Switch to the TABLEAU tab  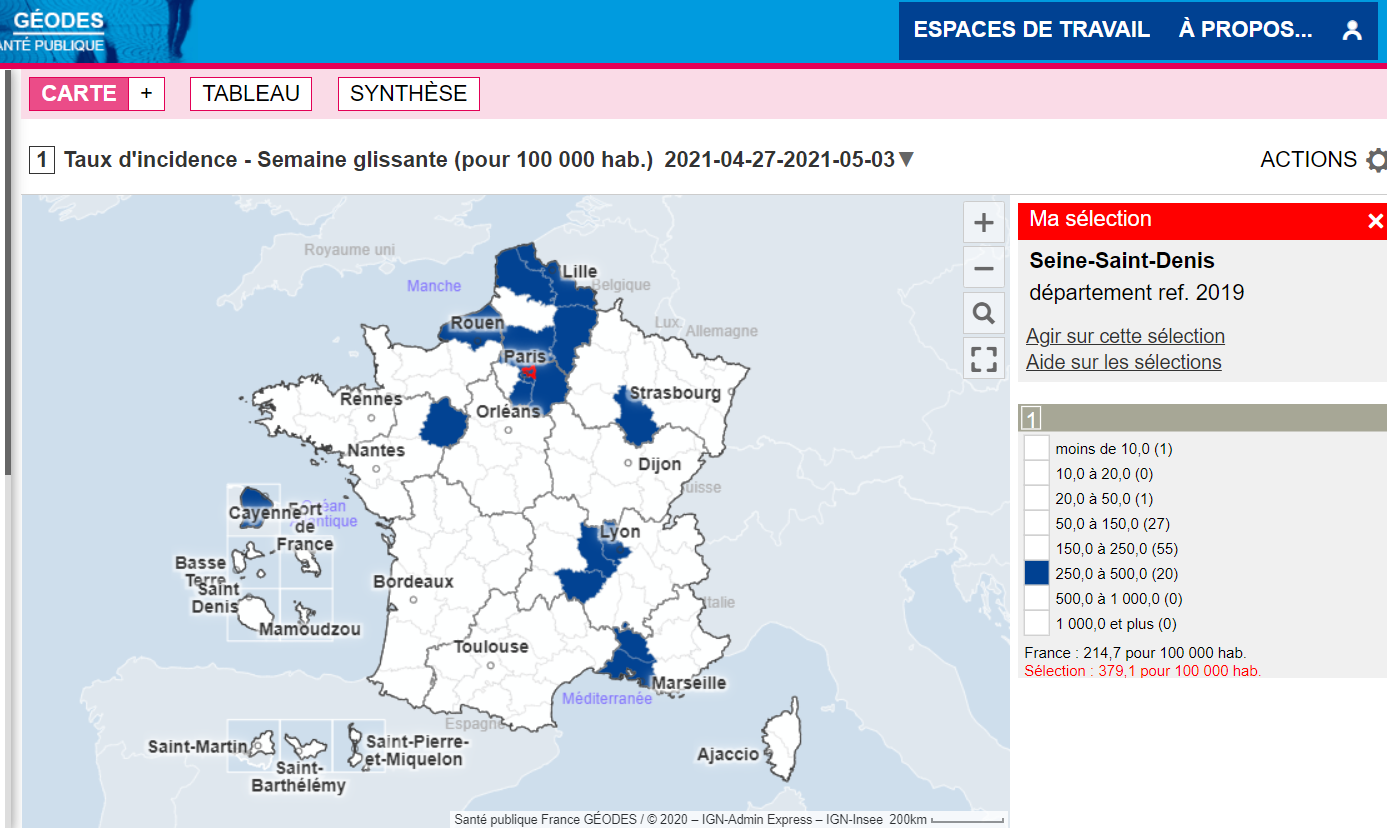point(251,93)
